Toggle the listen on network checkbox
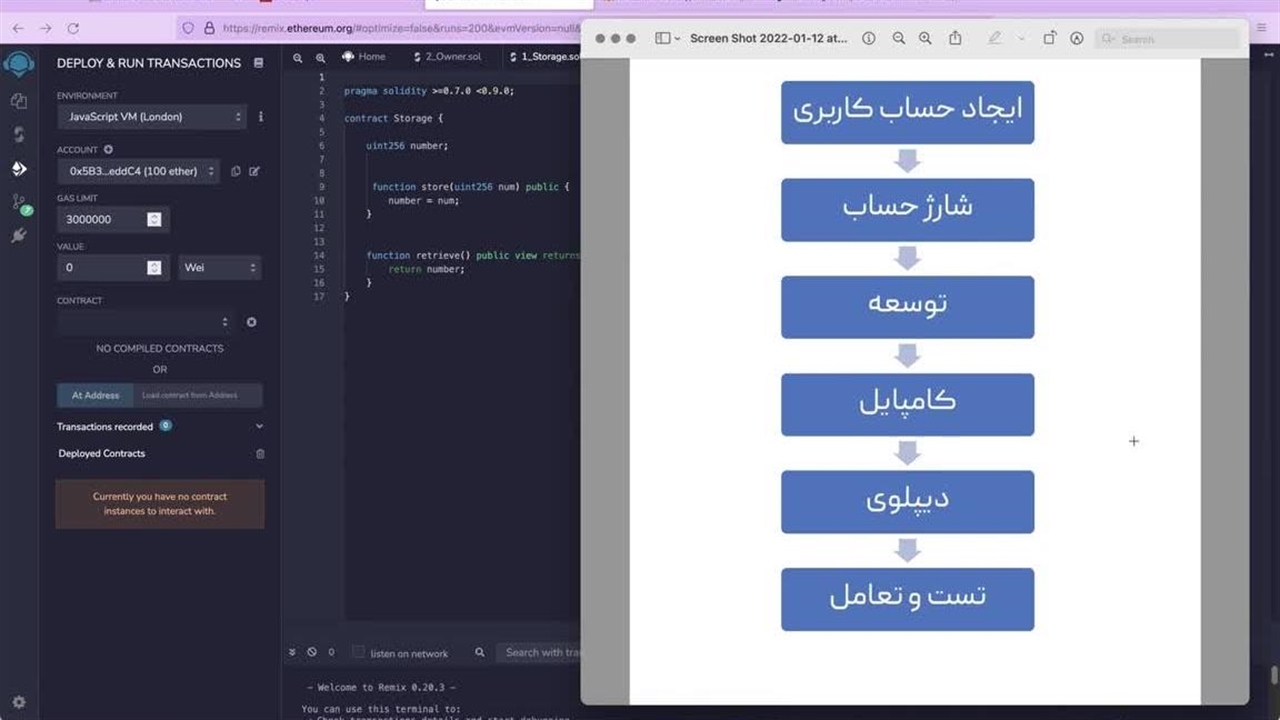This screenshot has width=1280, height=720. pyautogui.click(x=358, y=652)
